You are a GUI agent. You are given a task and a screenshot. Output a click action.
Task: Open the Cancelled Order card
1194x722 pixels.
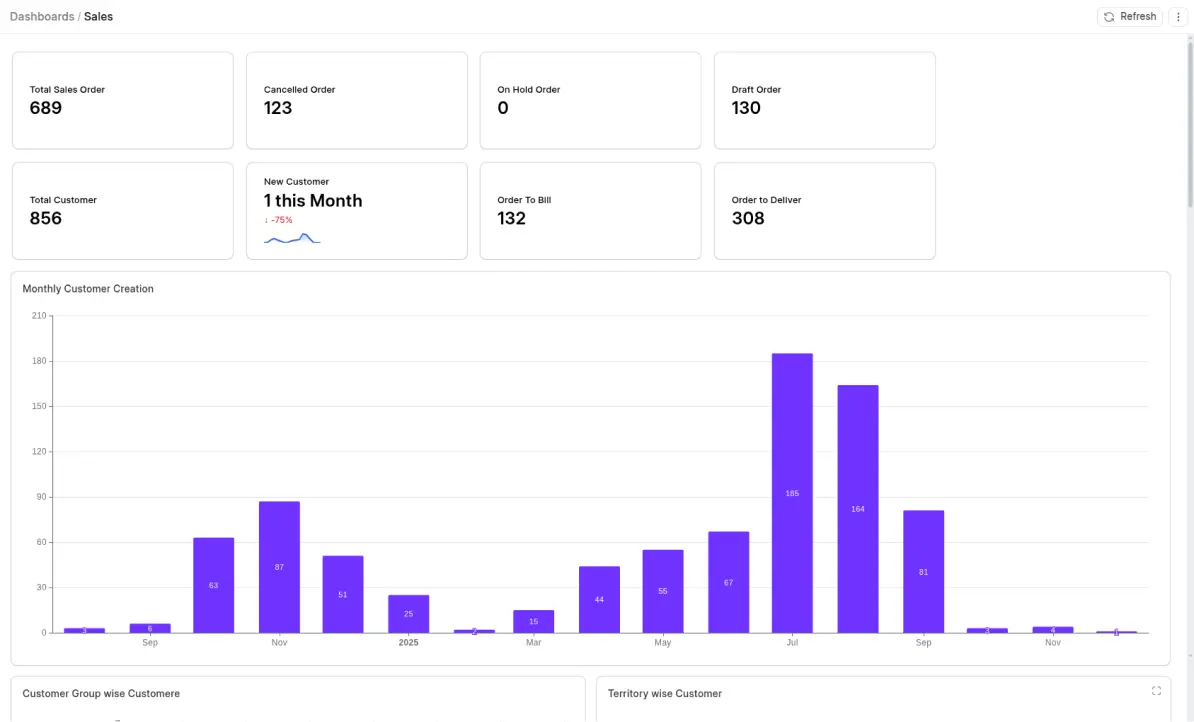pyautogui.click(x=356, y=101)
